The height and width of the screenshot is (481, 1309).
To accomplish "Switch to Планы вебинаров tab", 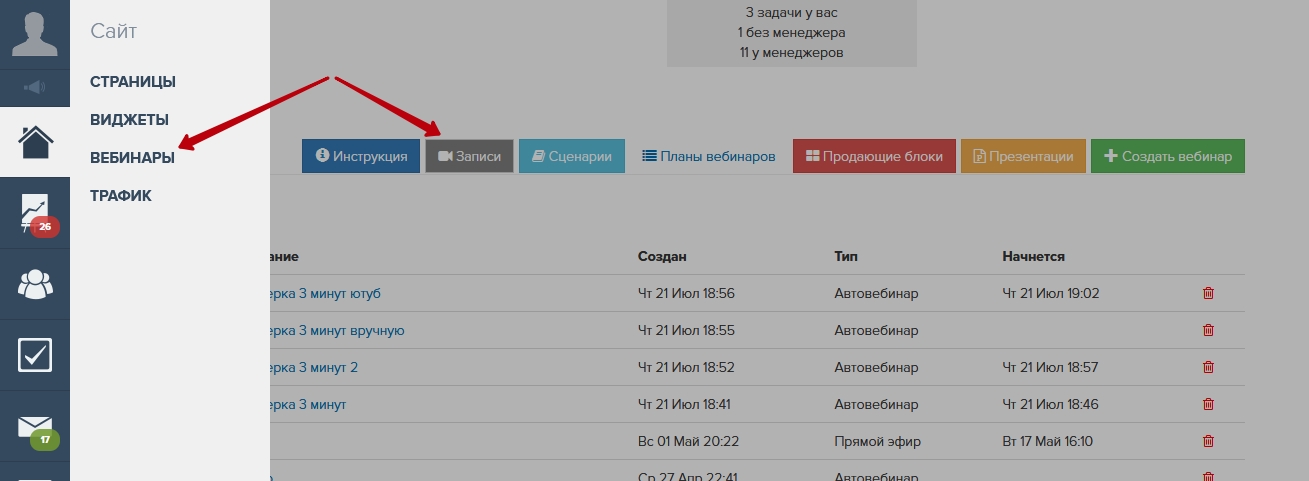I will 708,156.
